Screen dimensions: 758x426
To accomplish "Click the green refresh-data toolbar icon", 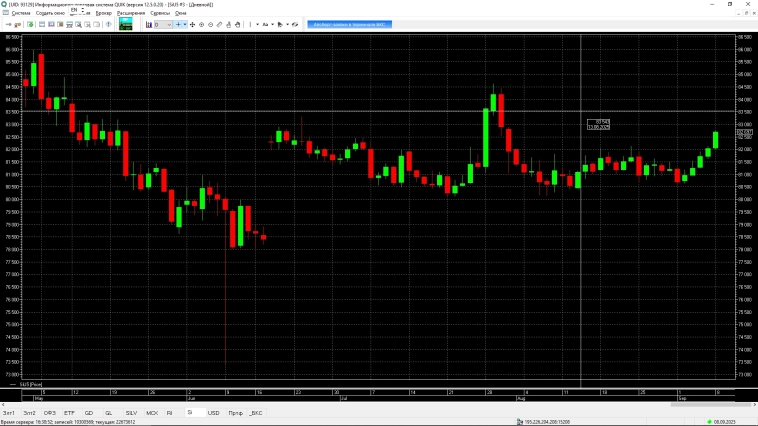I will [30, 24].
